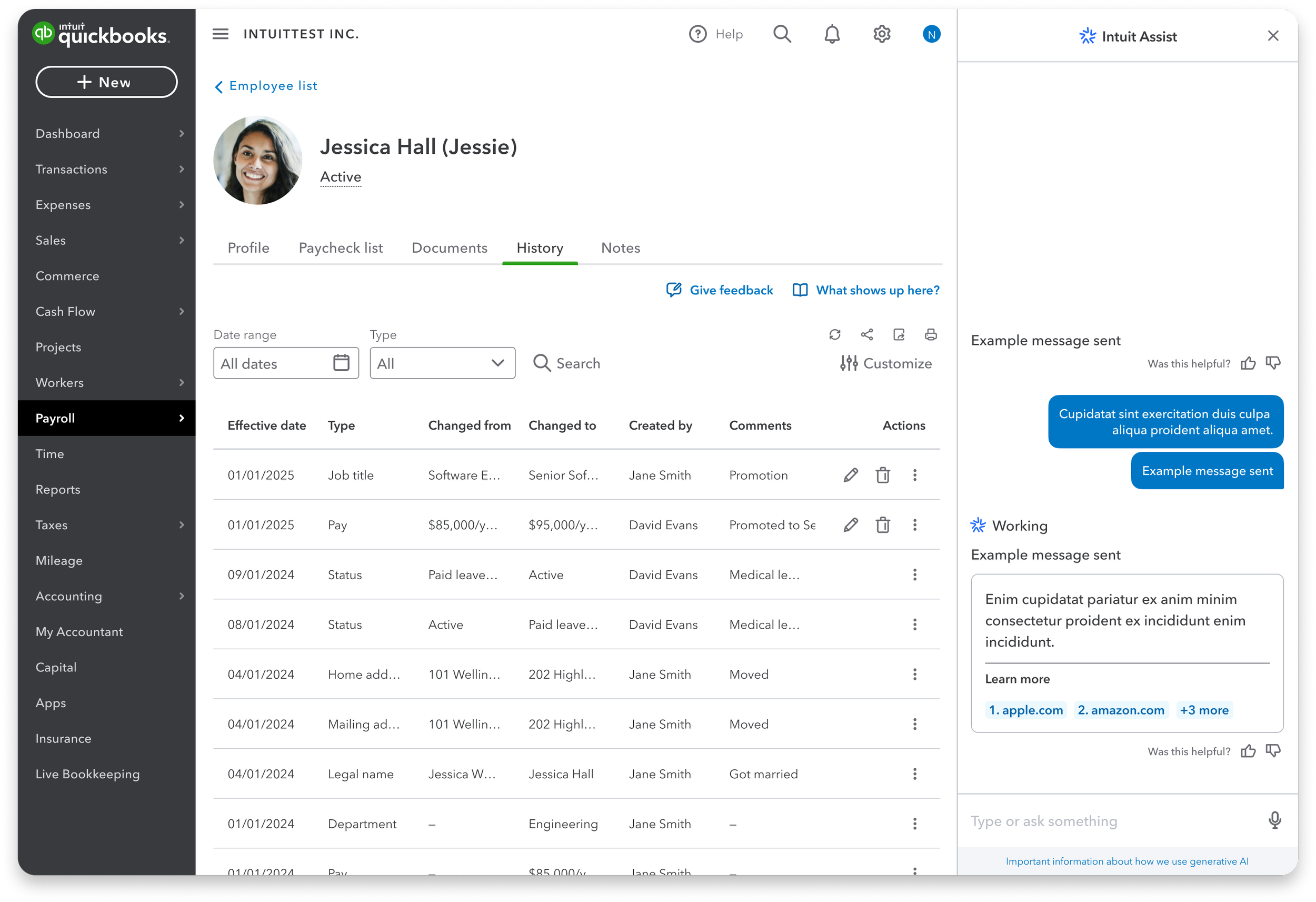The width and height of the screenshot is (1316, 902).
Task: Open the settings gear icon
Action: coord(881,34)
